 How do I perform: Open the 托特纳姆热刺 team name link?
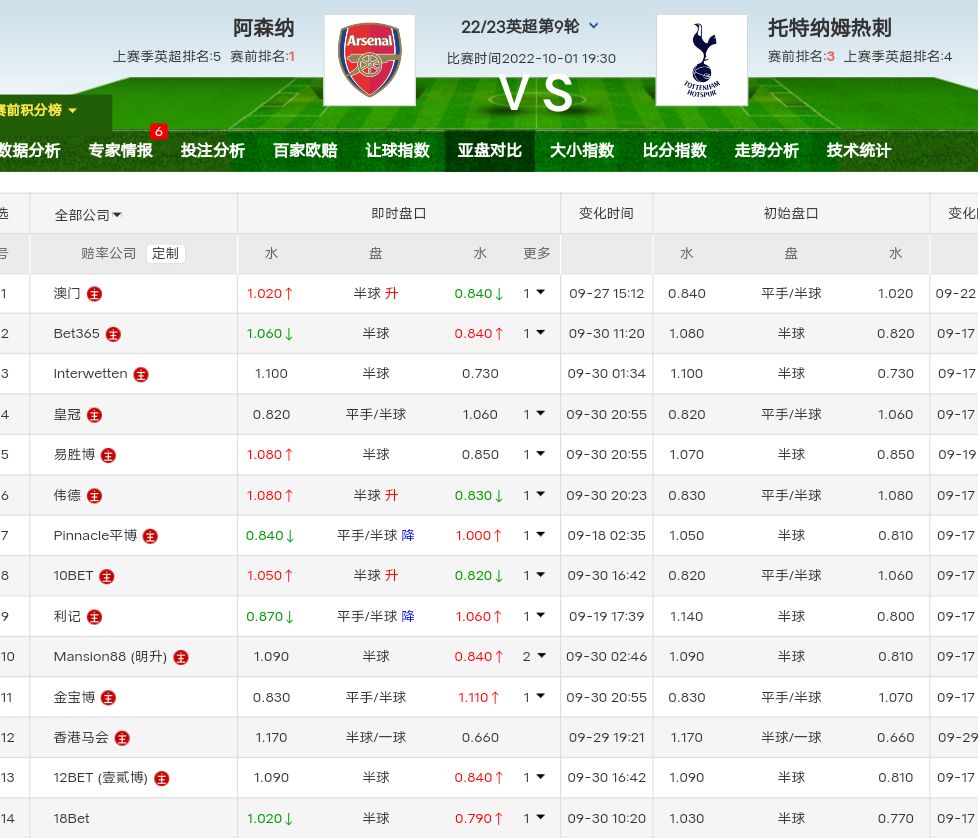click(x=829, y=28)
